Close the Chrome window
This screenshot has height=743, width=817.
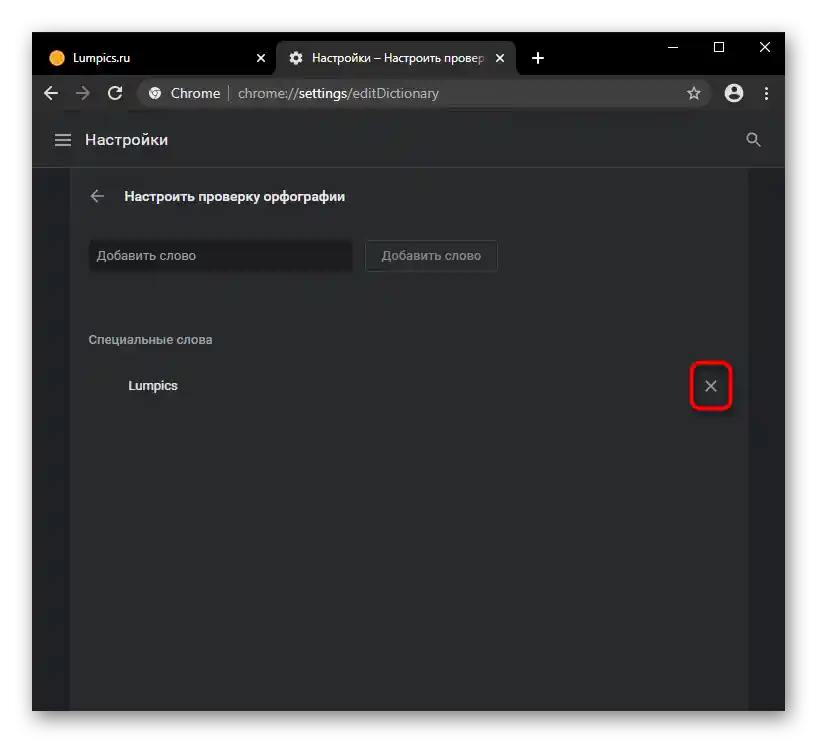pyautogui.click(x=764, y=47)
